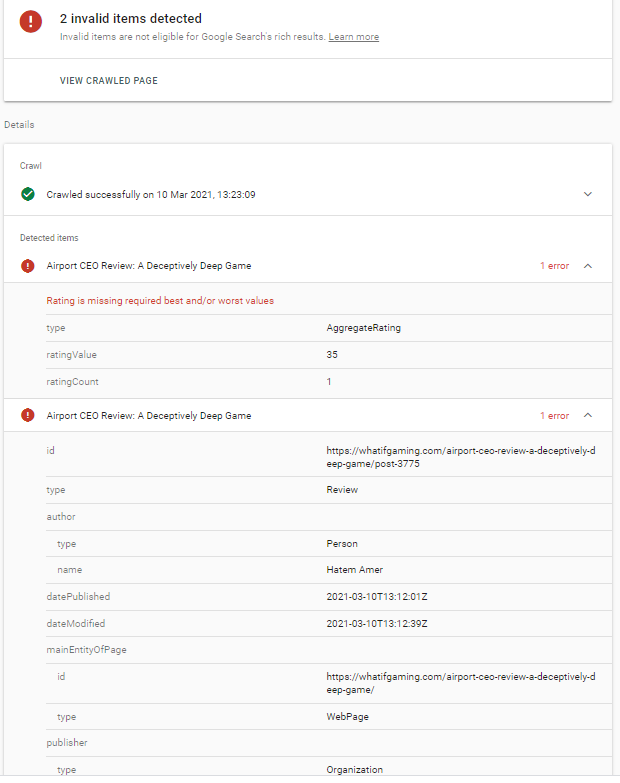Click datePublished value 2021-03-10T13:12:01Z

point(377,597)
